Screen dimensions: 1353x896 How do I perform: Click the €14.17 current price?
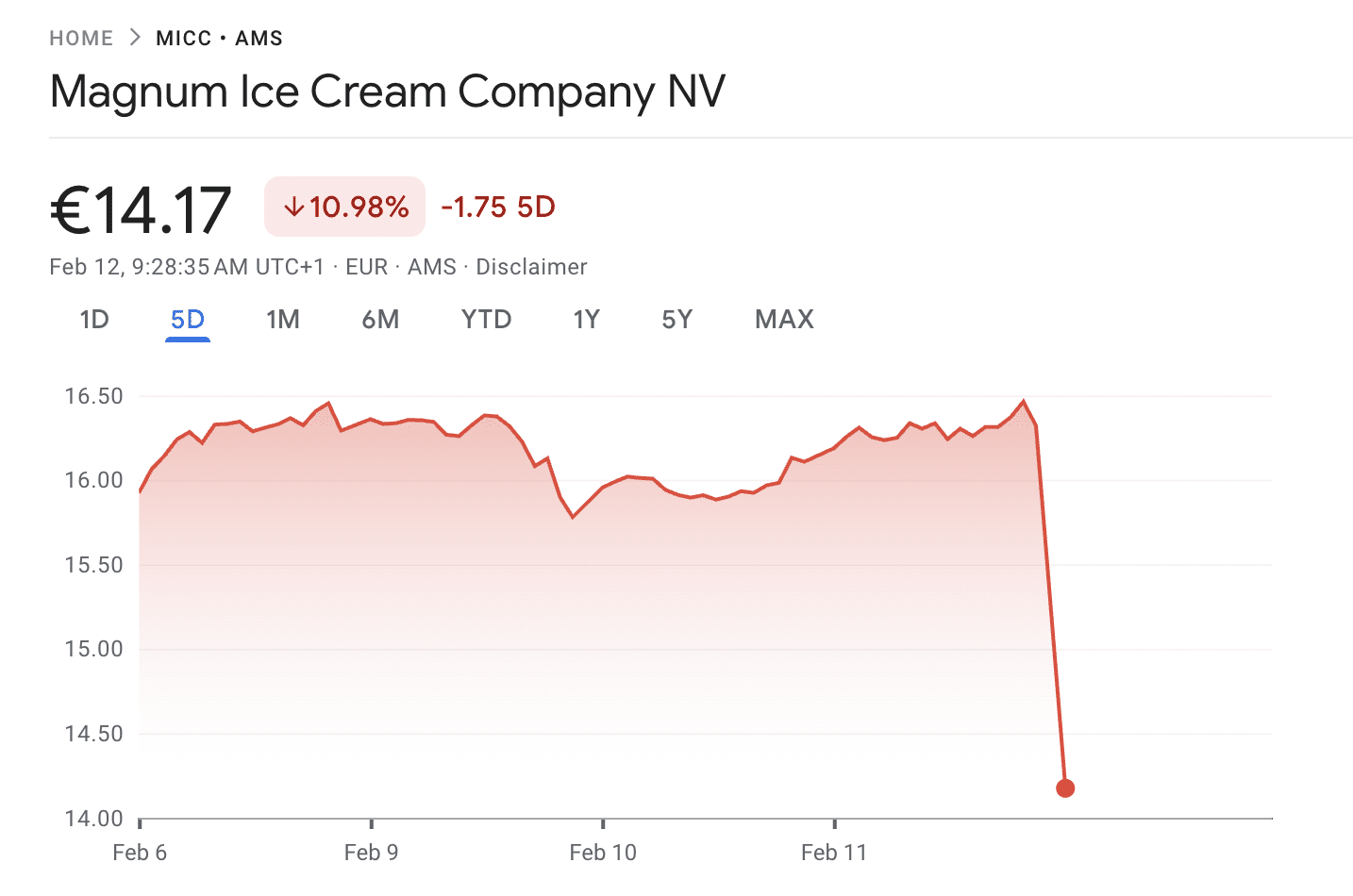[x=141, y=209]
